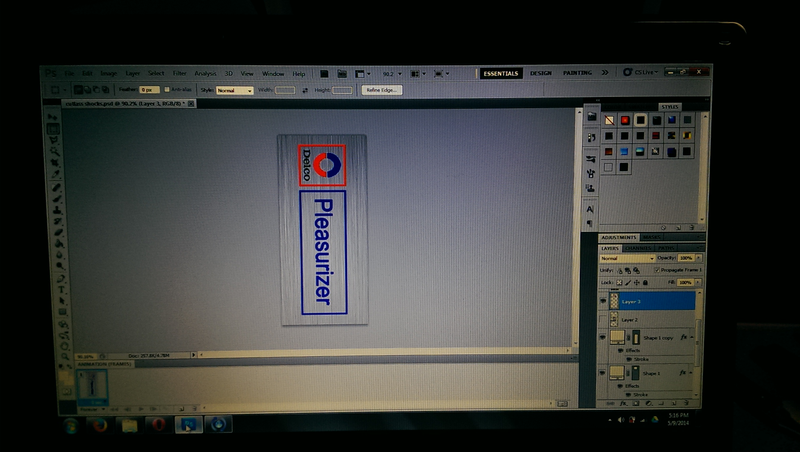Click the Add layer style fx button
Image resolution: width=800 pixels, height=452 pixels.
(x=623, y=403)
